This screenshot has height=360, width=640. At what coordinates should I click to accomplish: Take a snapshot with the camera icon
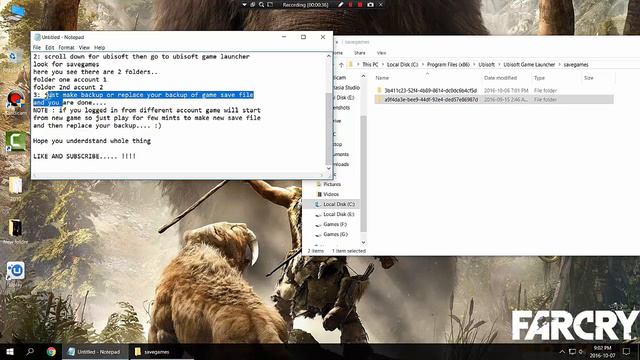click(x=370, y=4)
